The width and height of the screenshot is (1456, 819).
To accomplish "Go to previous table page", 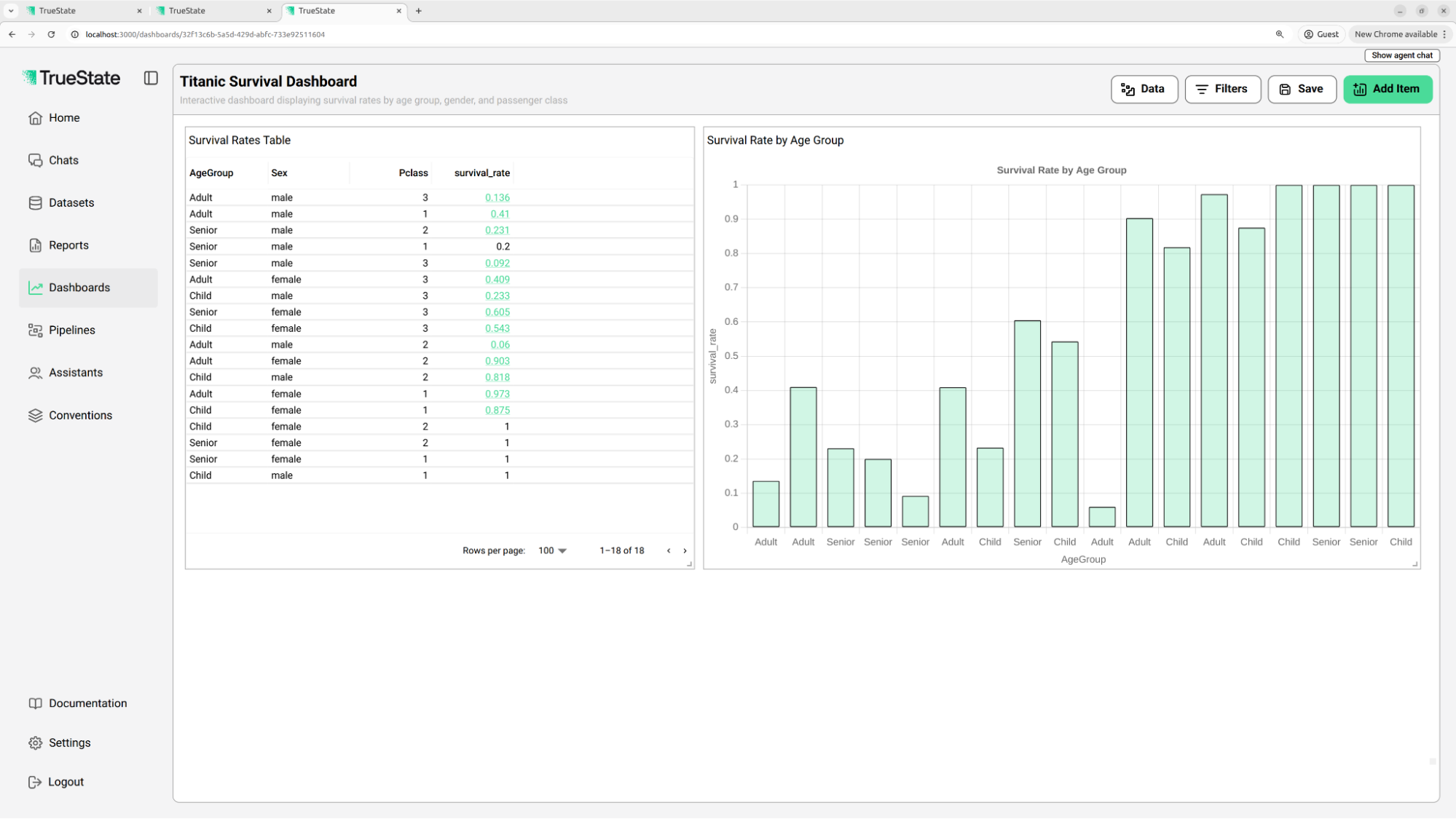I will tap(669, 550).
